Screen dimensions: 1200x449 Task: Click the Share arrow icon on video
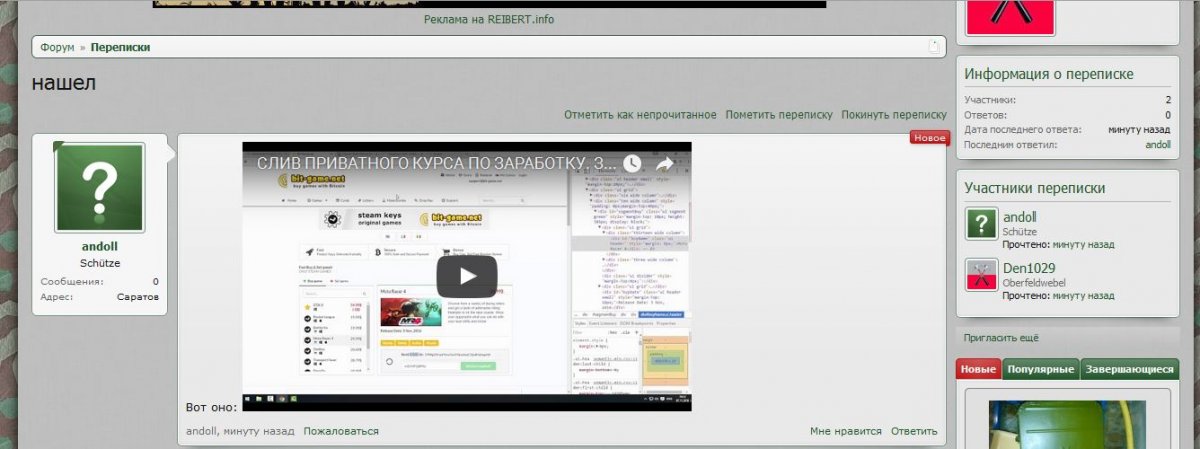[x=665, y=163]
